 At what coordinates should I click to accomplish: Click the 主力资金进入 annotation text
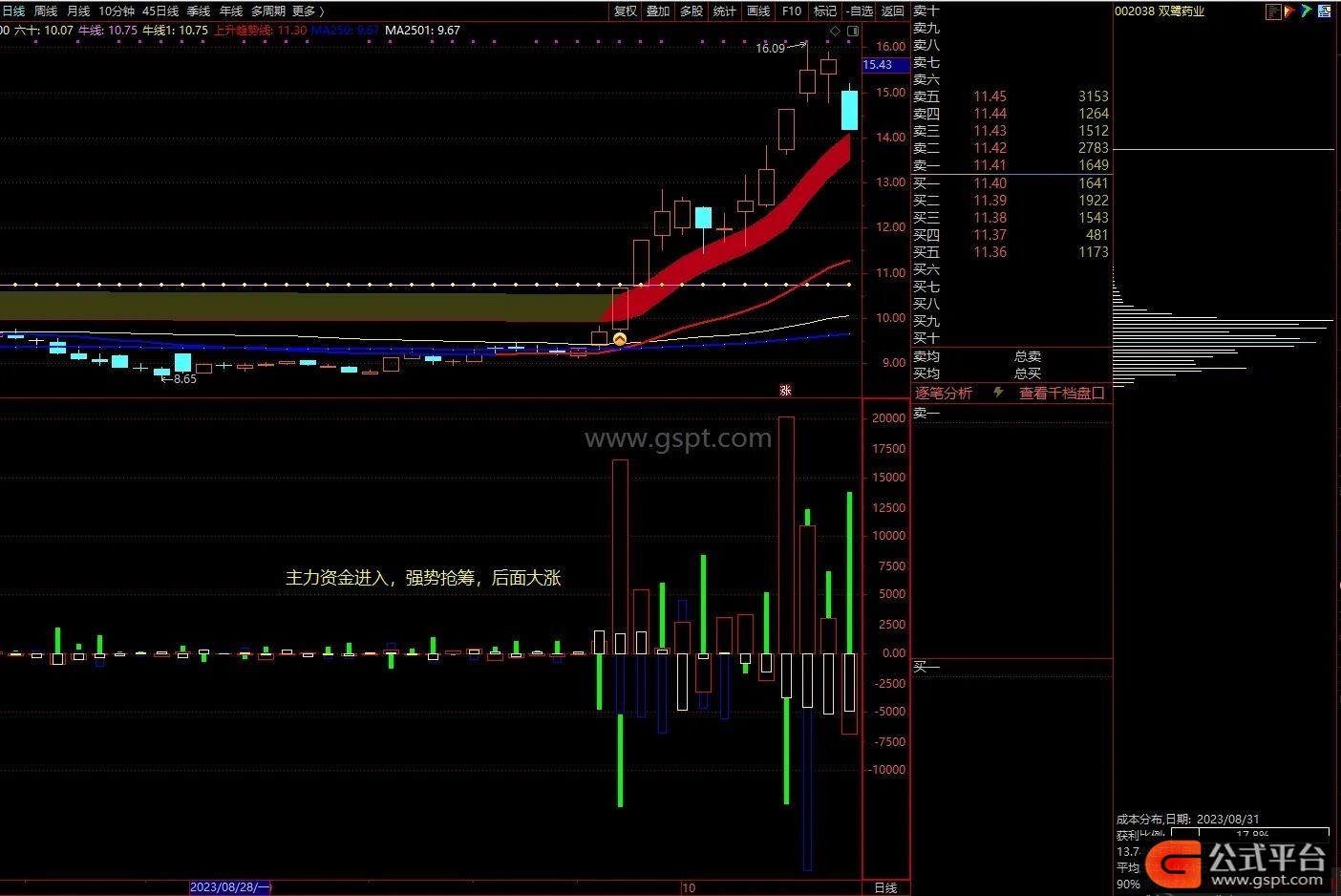click(423, 578)
